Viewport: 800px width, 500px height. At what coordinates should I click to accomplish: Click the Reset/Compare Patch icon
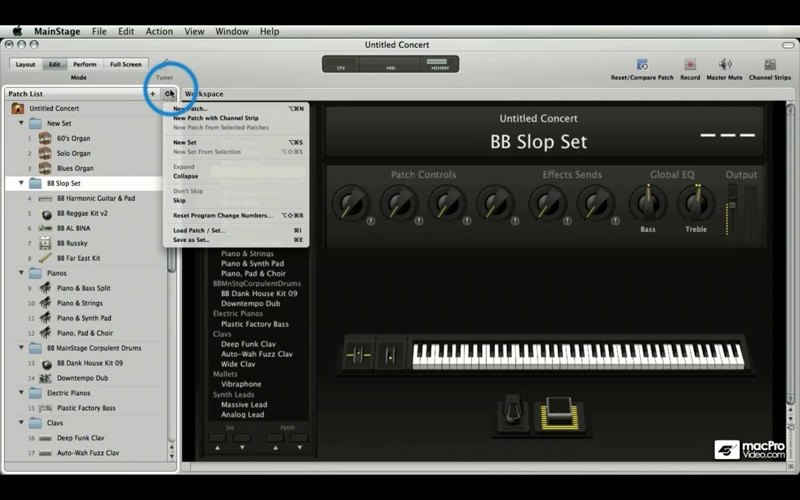tap(642, 65)
